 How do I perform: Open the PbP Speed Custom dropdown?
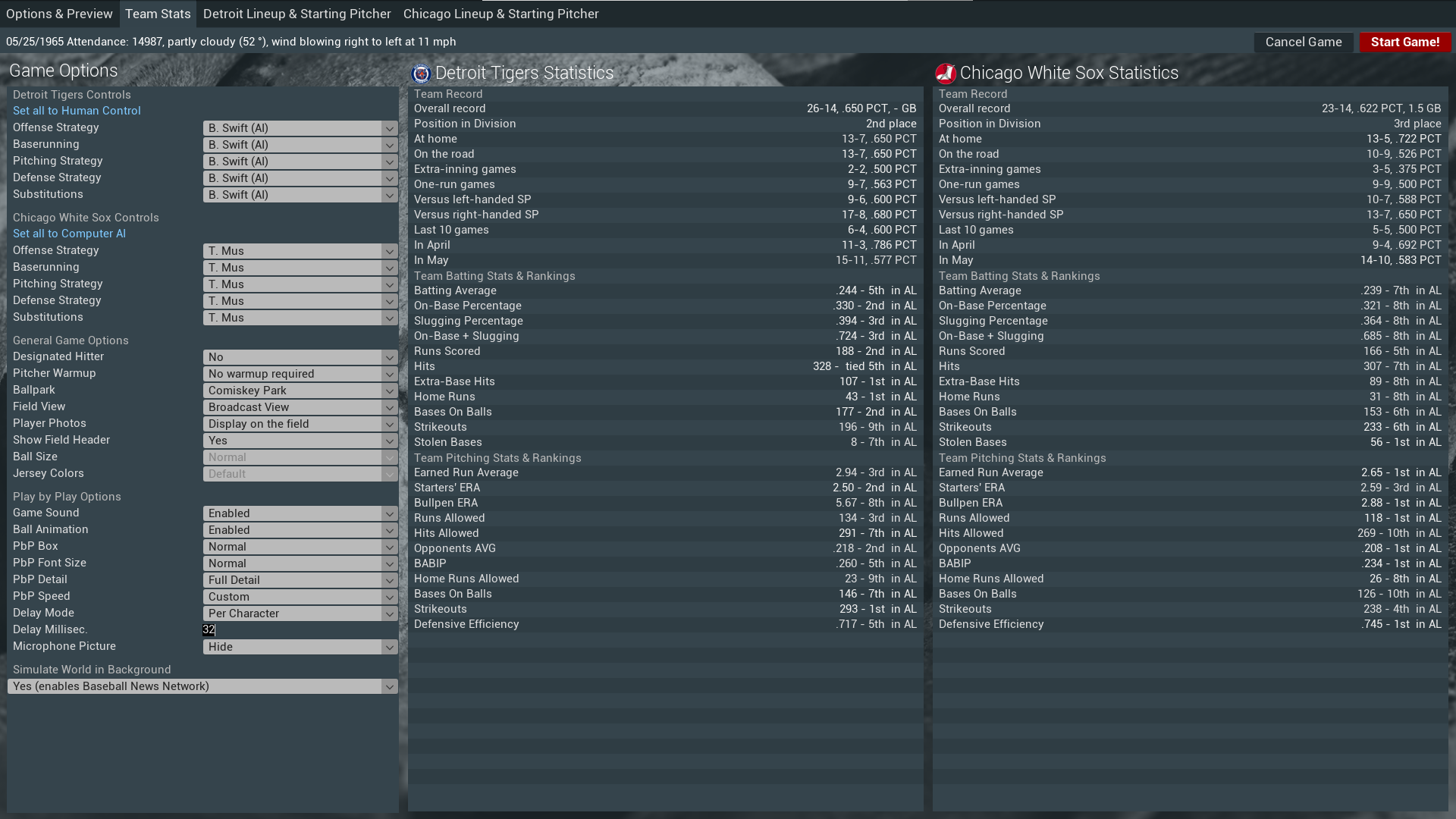click(x=300, y=597)
